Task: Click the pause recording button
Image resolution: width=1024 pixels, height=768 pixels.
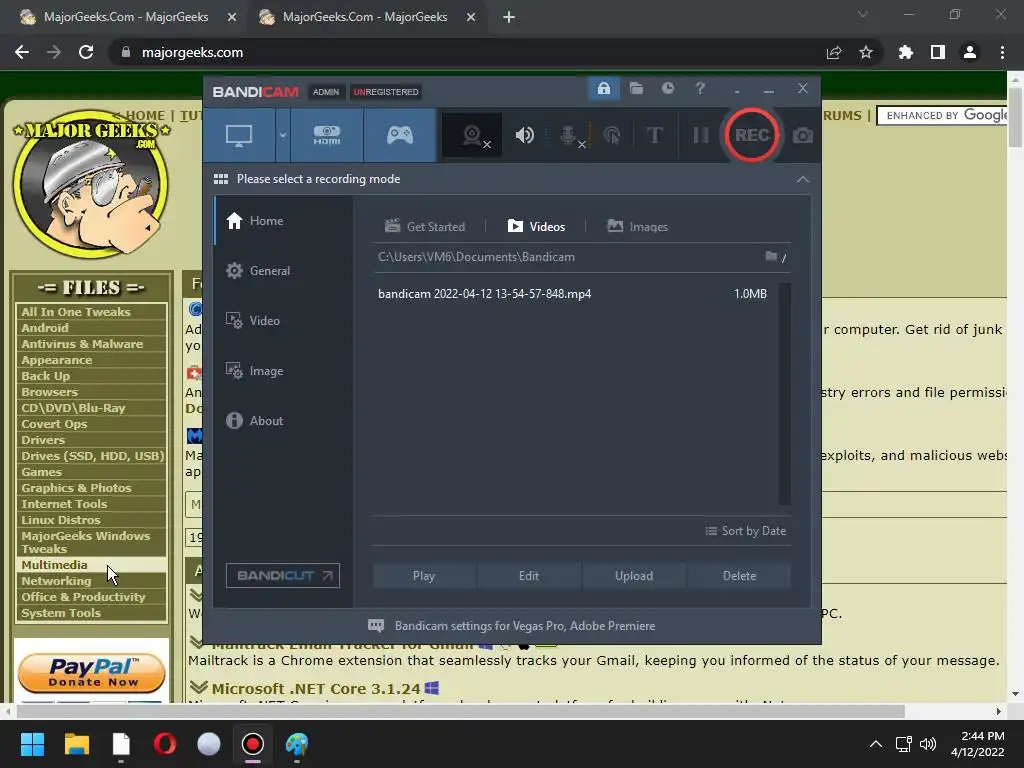Action: tap(701, 135)
